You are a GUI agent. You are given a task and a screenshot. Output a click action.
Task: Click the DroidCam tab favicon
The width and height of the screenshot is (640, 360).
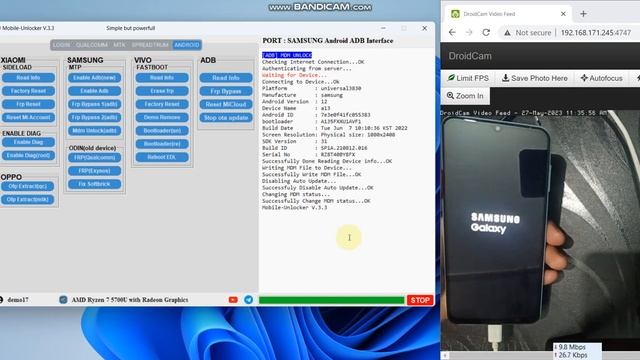click(455, 14)
